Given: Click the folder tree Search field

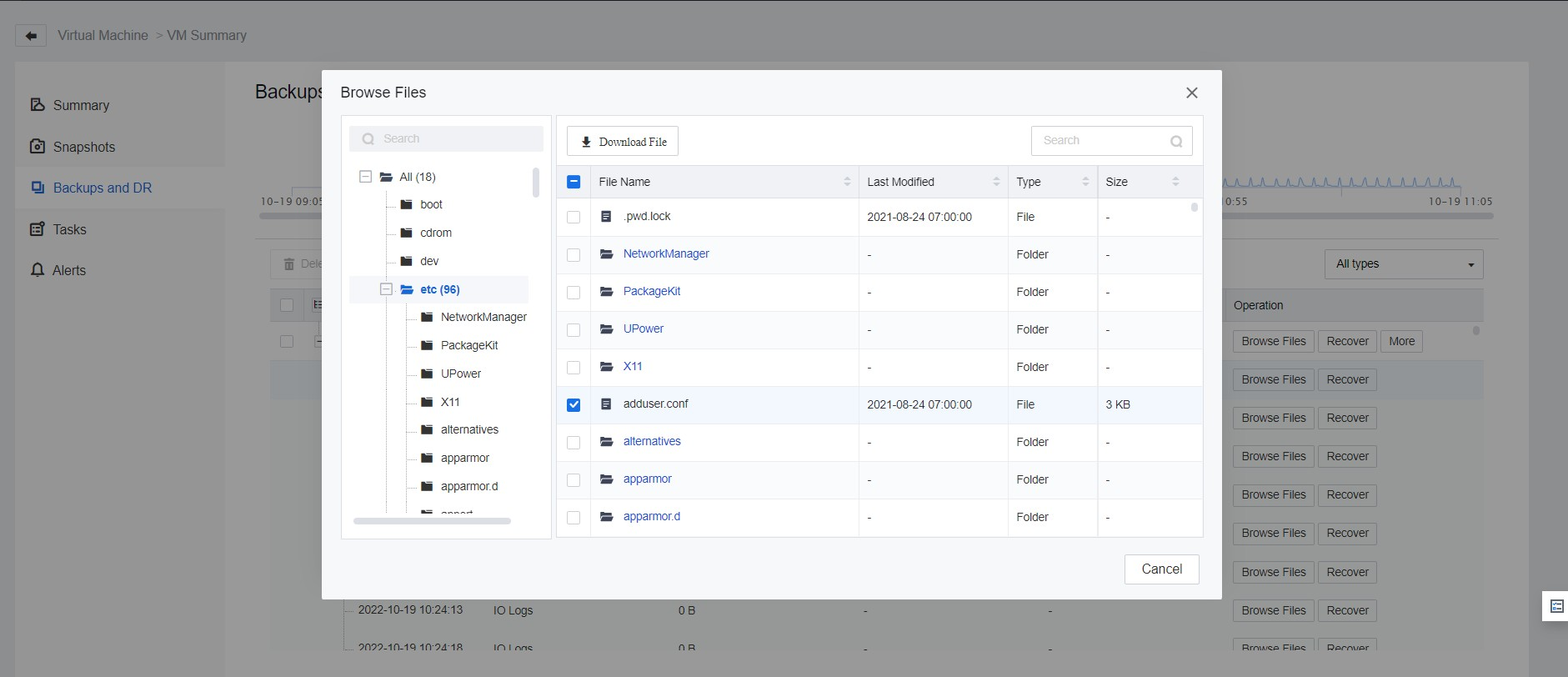Looking at the screenshot, I should [x=446, y=138].
